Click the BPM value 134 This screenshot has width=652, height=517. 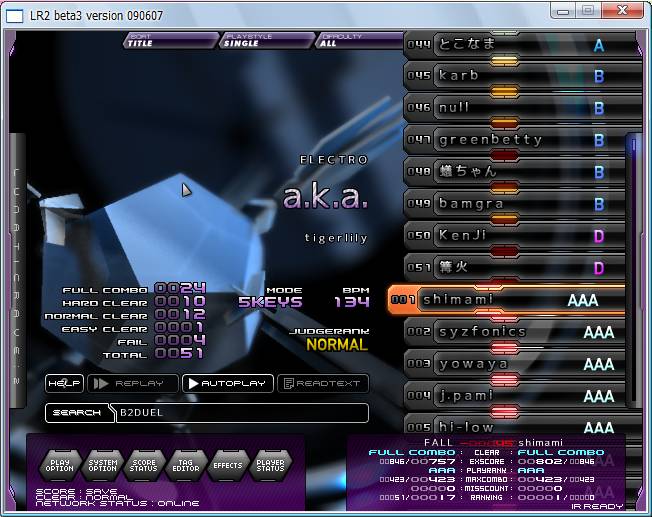pyautogui.click(x=352, y=302)
